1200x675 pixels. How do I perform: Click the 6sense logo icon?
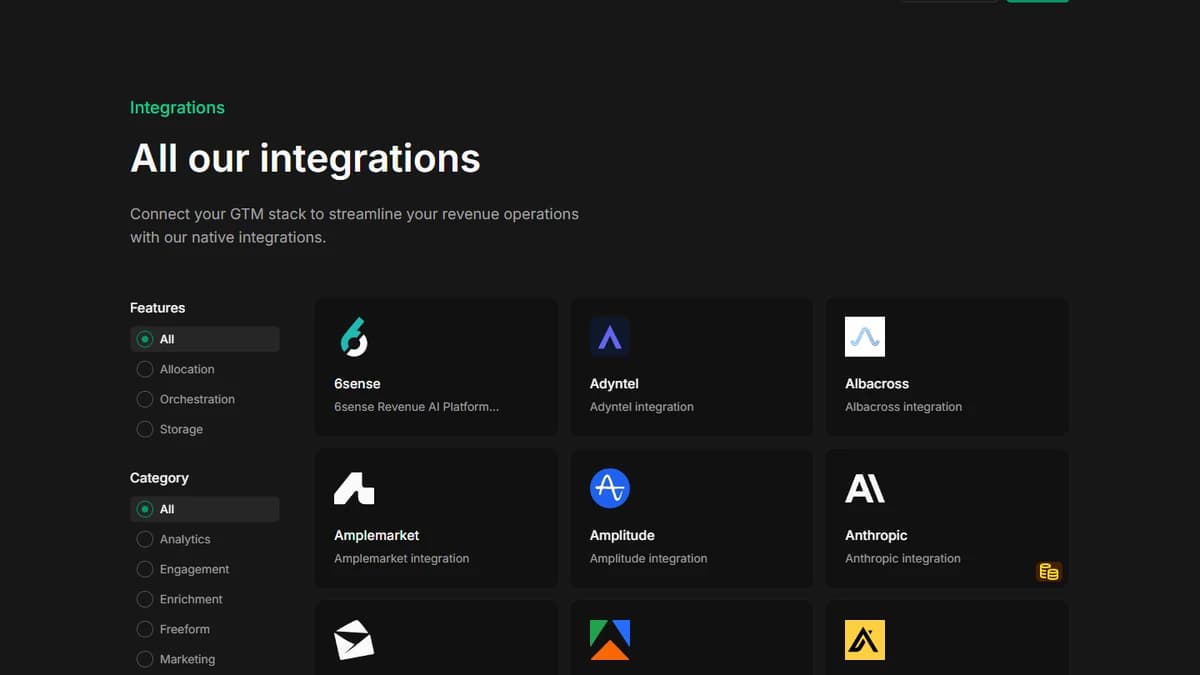pos(354,336)
